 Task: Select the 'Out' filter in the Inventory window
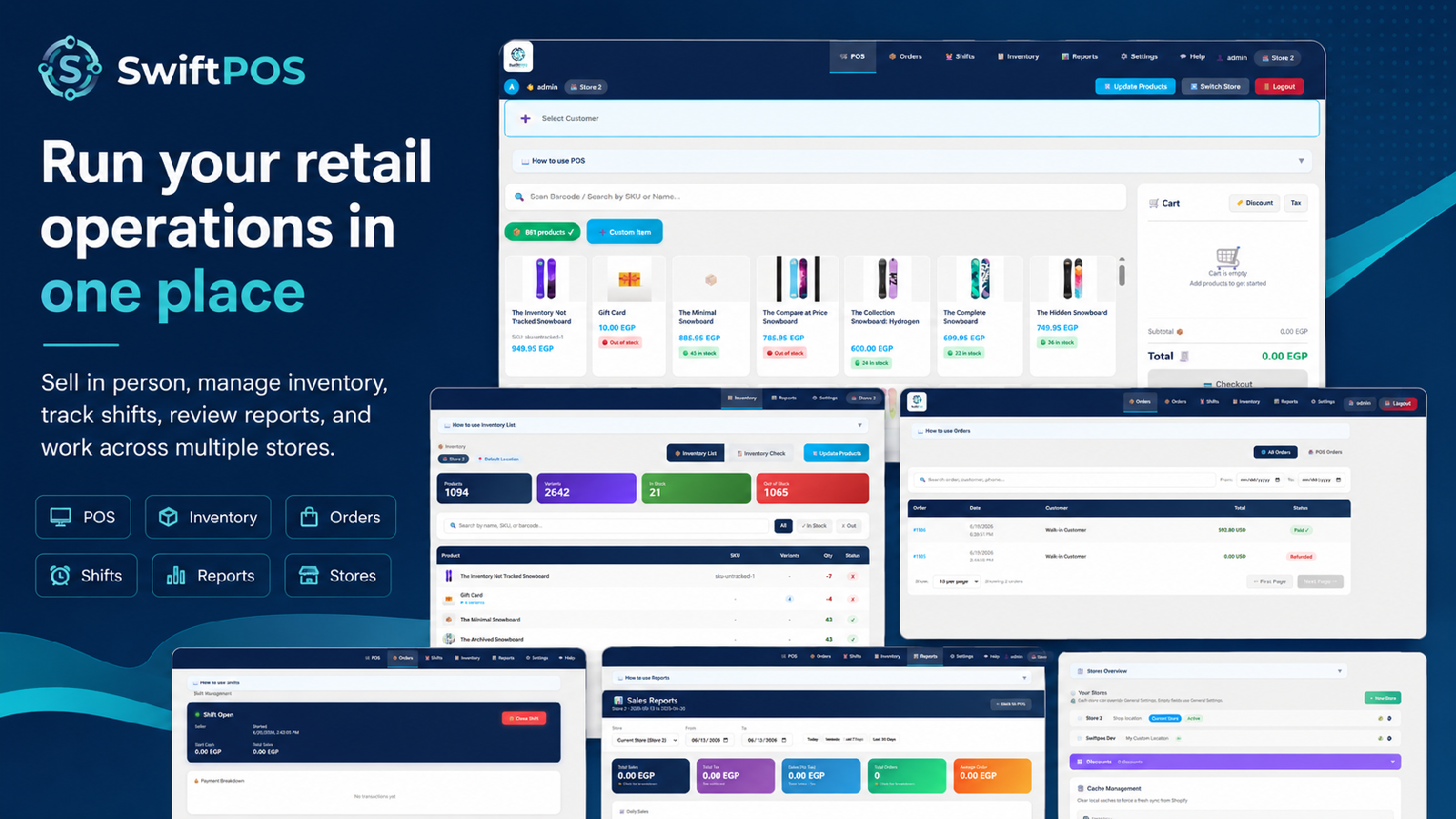coord(849,526)
